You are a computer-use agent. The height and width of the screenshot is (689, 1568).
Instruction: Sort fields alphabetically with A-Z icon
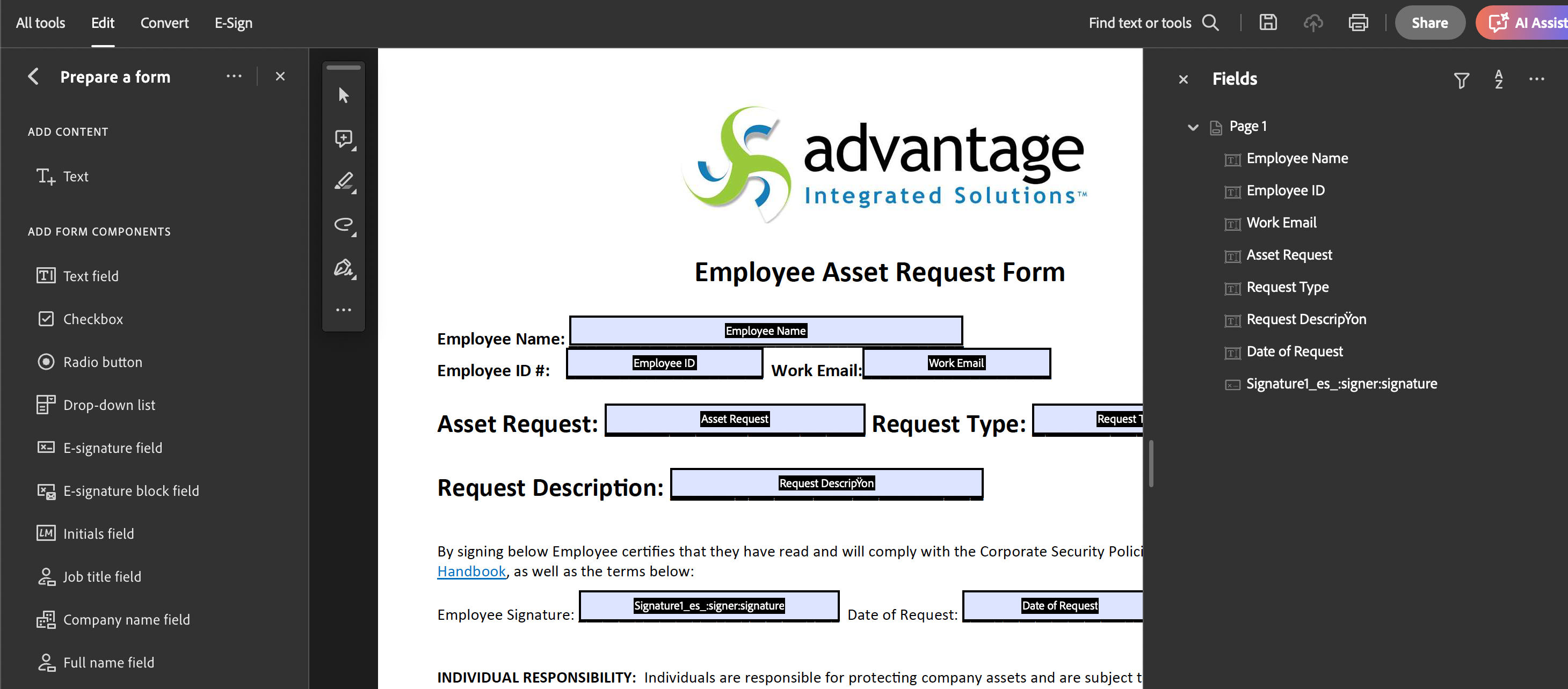(x=1498, y=79)
